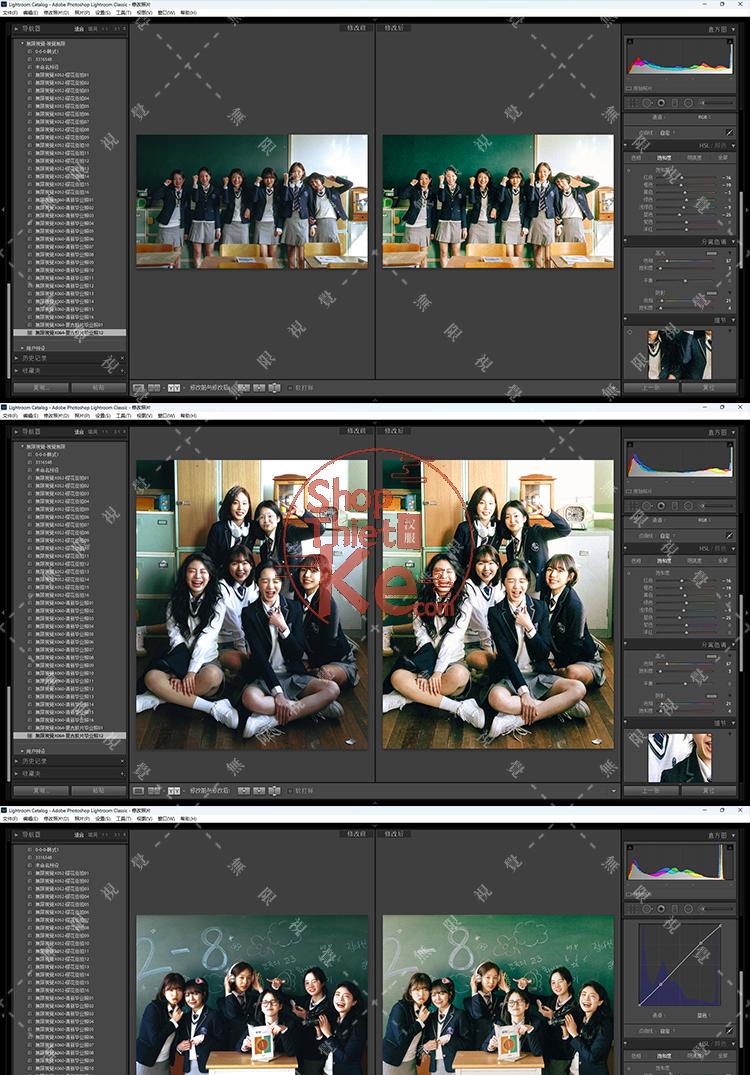Switch to the 明亮度 tab in top HSL panel
Screen dimensions: 750x1075
click(x=693, y=157)
